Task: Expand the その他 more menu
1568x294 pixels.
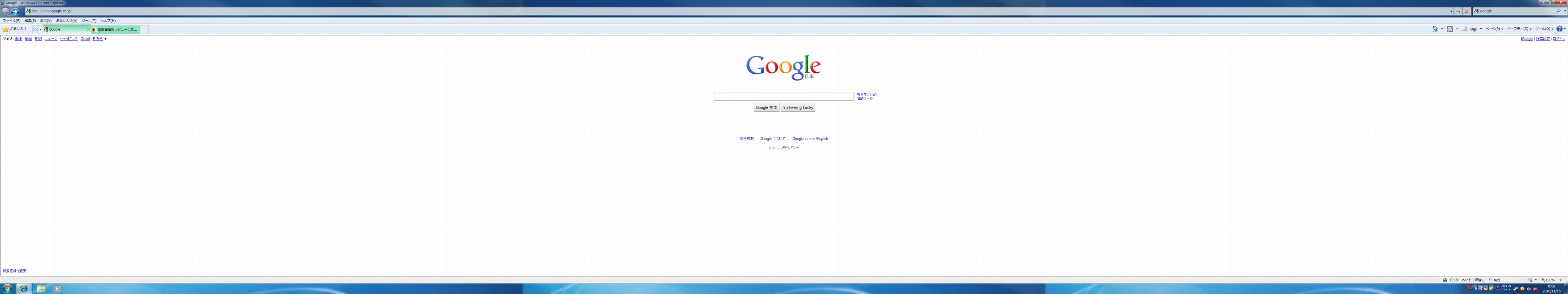Action: (x=99, y=39)
